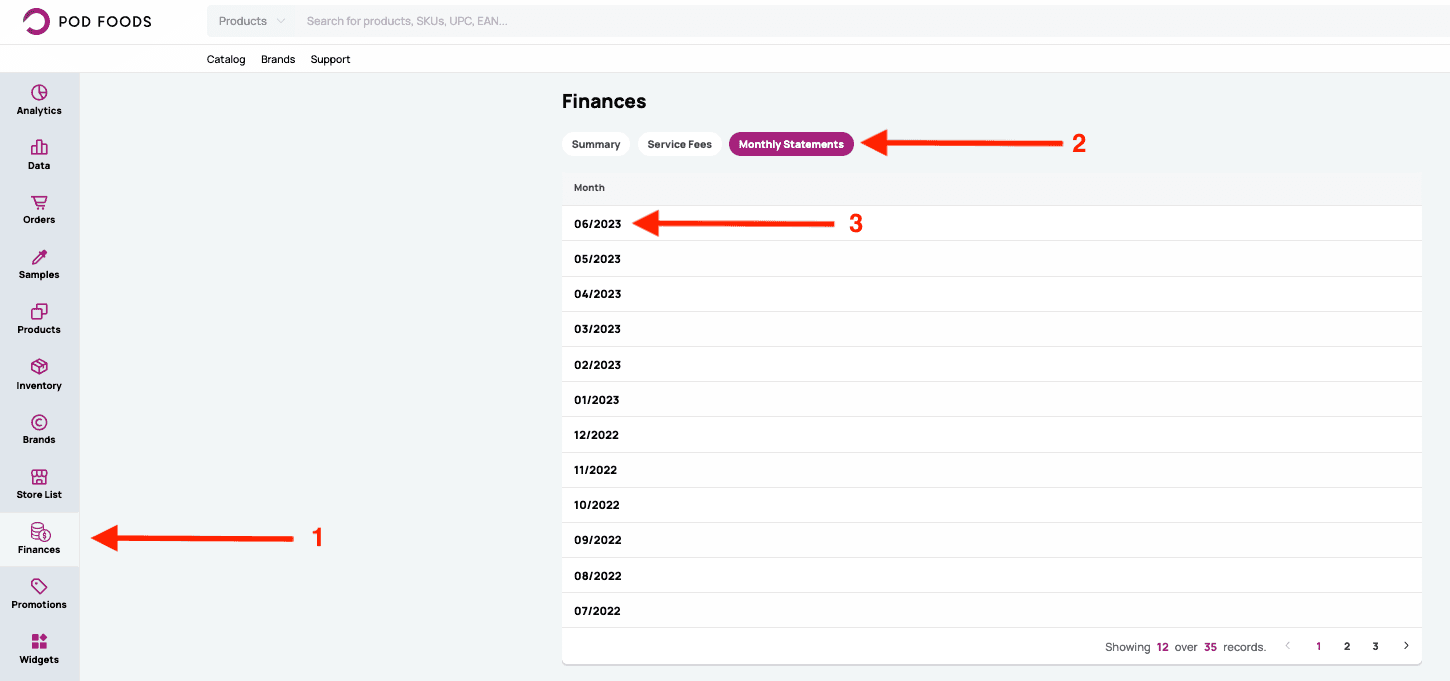Screen dimensions: 1450x681
Task: Open Products in the sidebar
Action: (39, 319)
